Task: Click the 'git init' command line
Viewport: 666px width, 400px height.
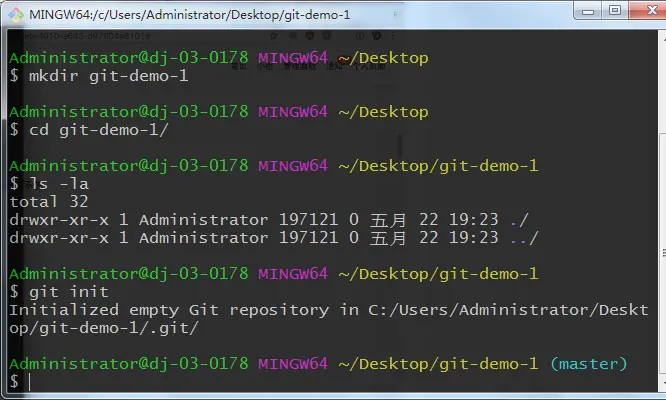Action: 59,292
